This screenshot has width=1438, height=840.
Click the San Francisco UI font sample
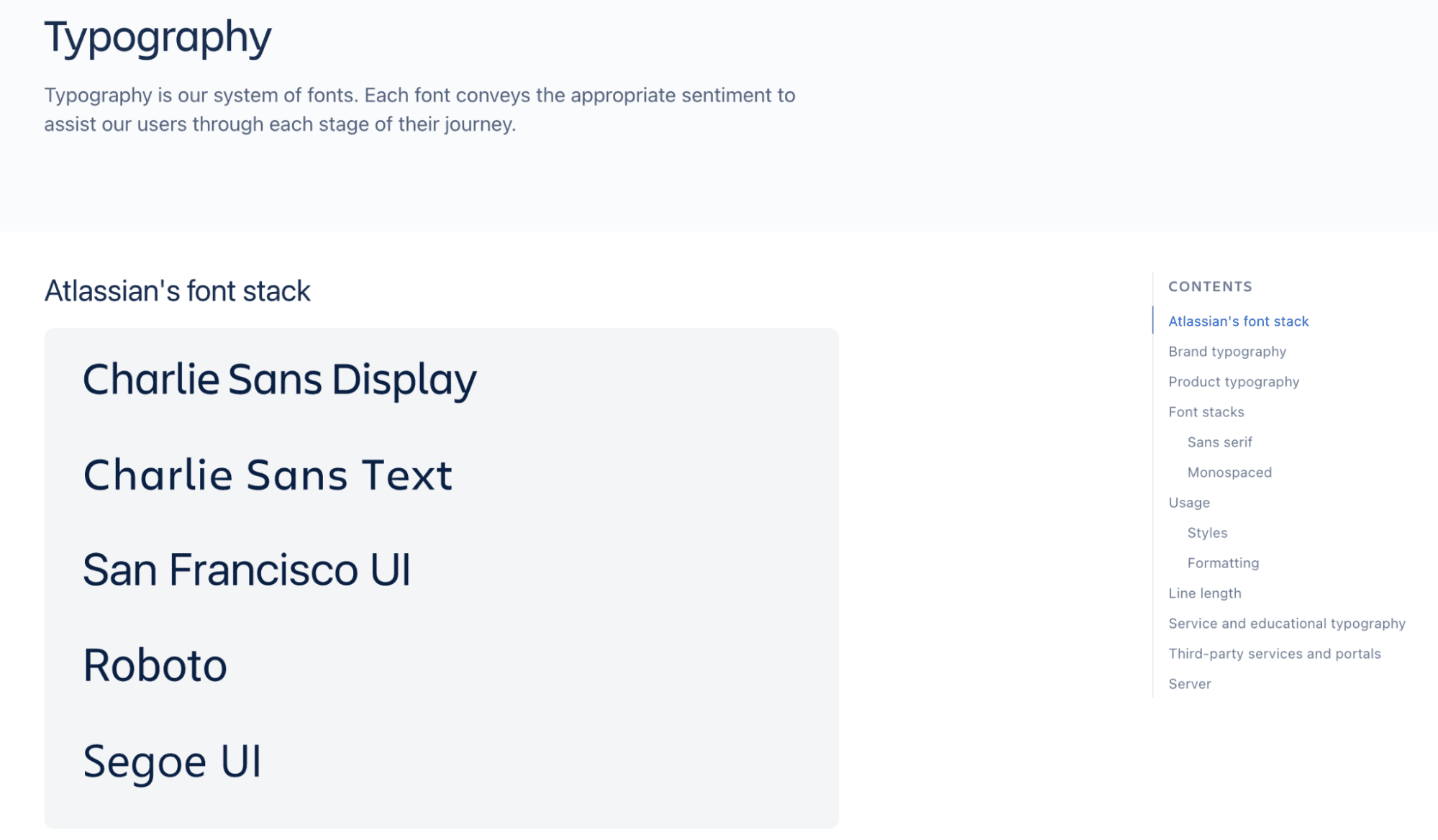[x=247, y=570]
